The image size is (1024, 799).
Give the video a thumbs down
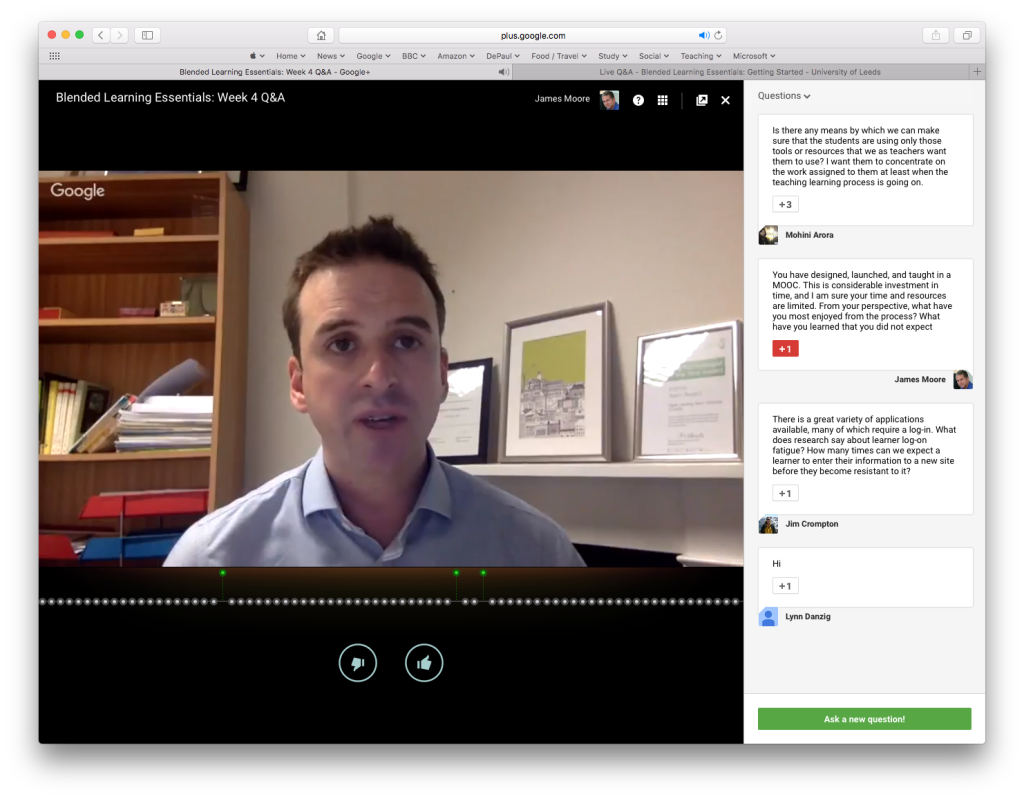[x=358, y=662]
